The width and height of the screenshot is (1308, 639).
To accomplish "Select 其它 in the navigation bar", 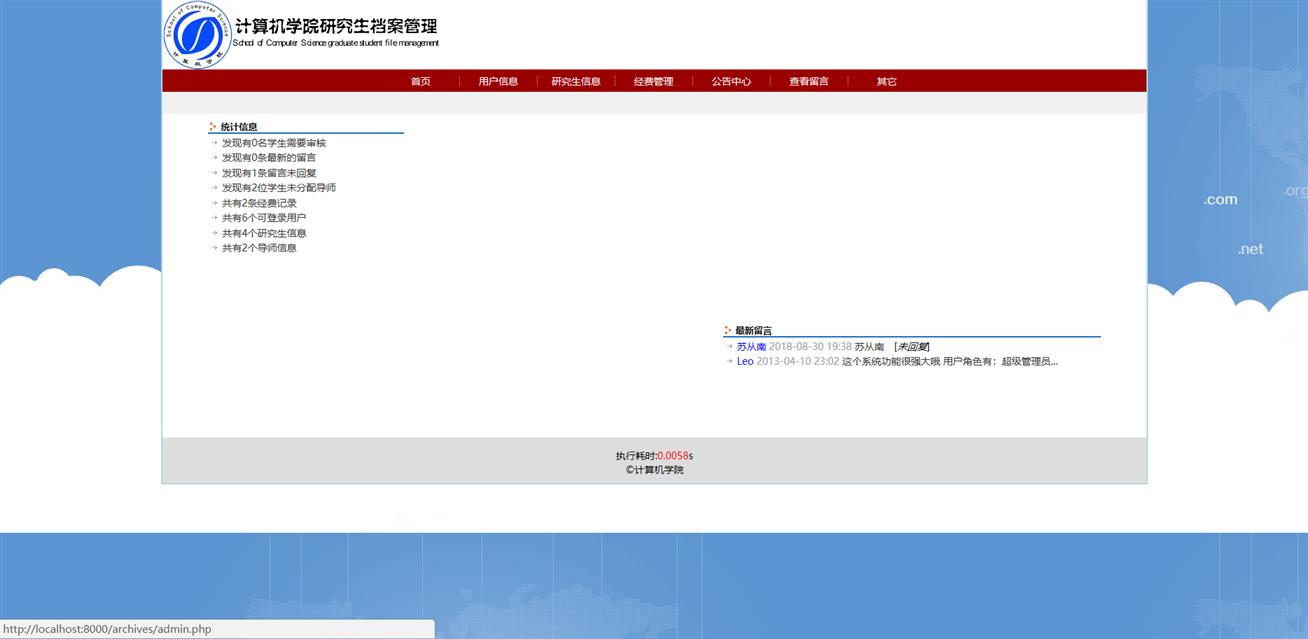I will click(886, 82).
